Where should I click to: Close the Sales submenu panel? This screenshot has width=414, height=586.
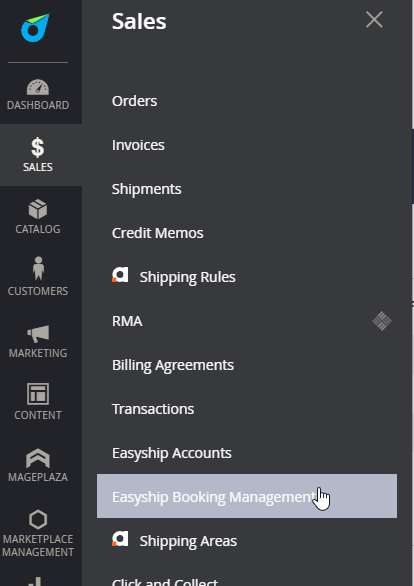374,19
